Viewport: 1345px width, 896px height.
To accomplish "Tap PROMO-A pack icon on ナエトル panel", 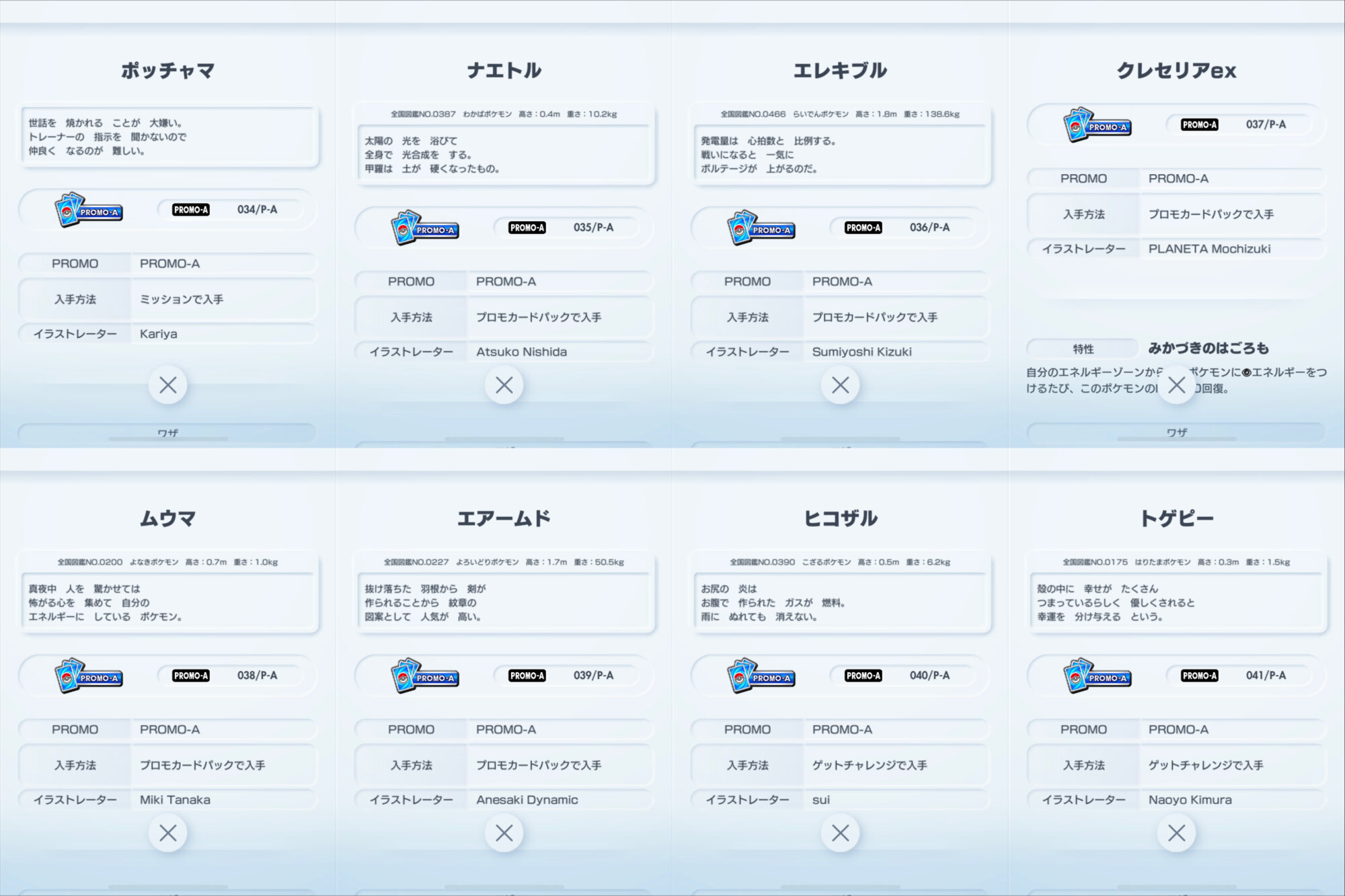I will [x=425, y=229].
